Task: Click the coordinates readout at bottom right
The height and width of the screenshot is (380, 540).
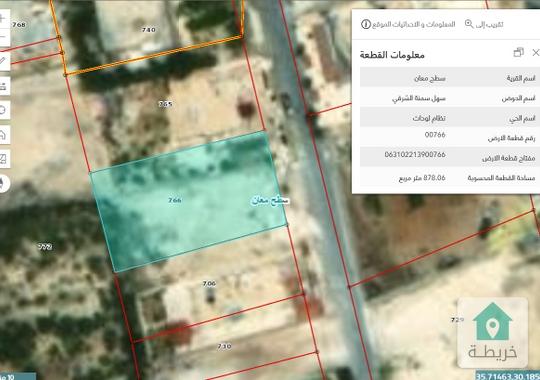Action: (x=508, y=376)
